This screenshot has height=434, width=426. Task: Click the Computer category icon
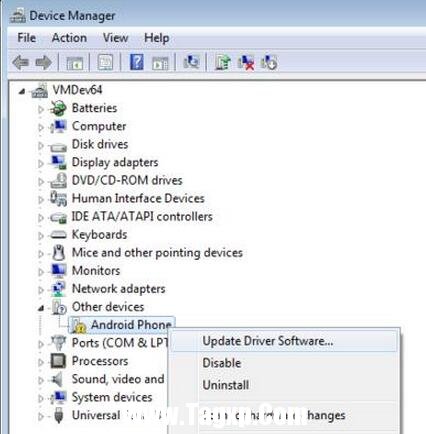point(58,126)
